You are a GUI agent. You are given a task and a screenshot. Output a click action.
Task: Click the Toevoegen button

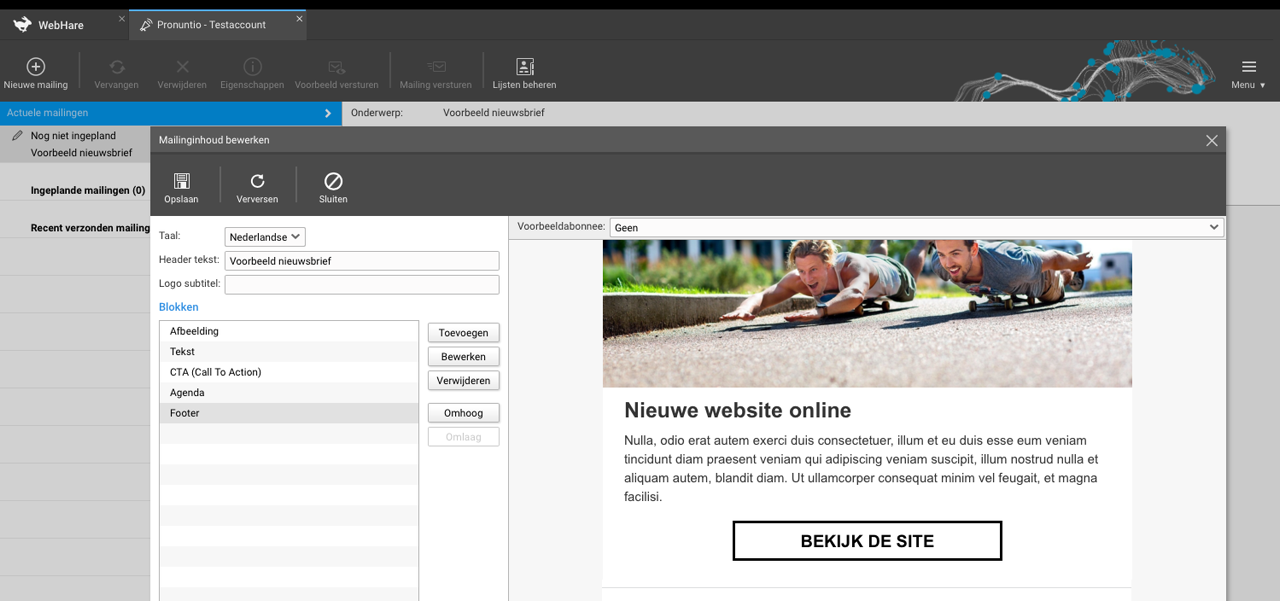pyautogui.click(x=463, y=333)
